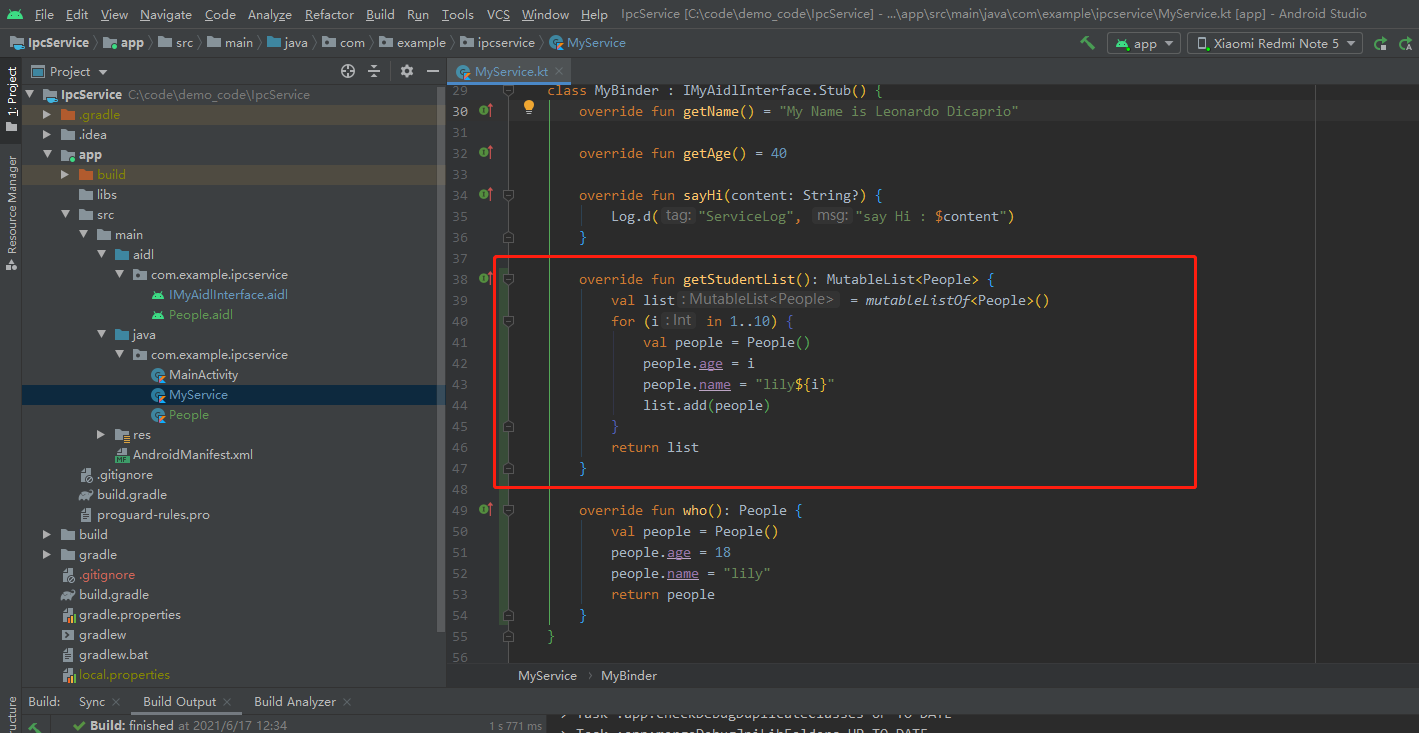This screenshot has width=1419, height=733.
Task: Open the Project view selector dropdown
Action: tap(70, 71)
